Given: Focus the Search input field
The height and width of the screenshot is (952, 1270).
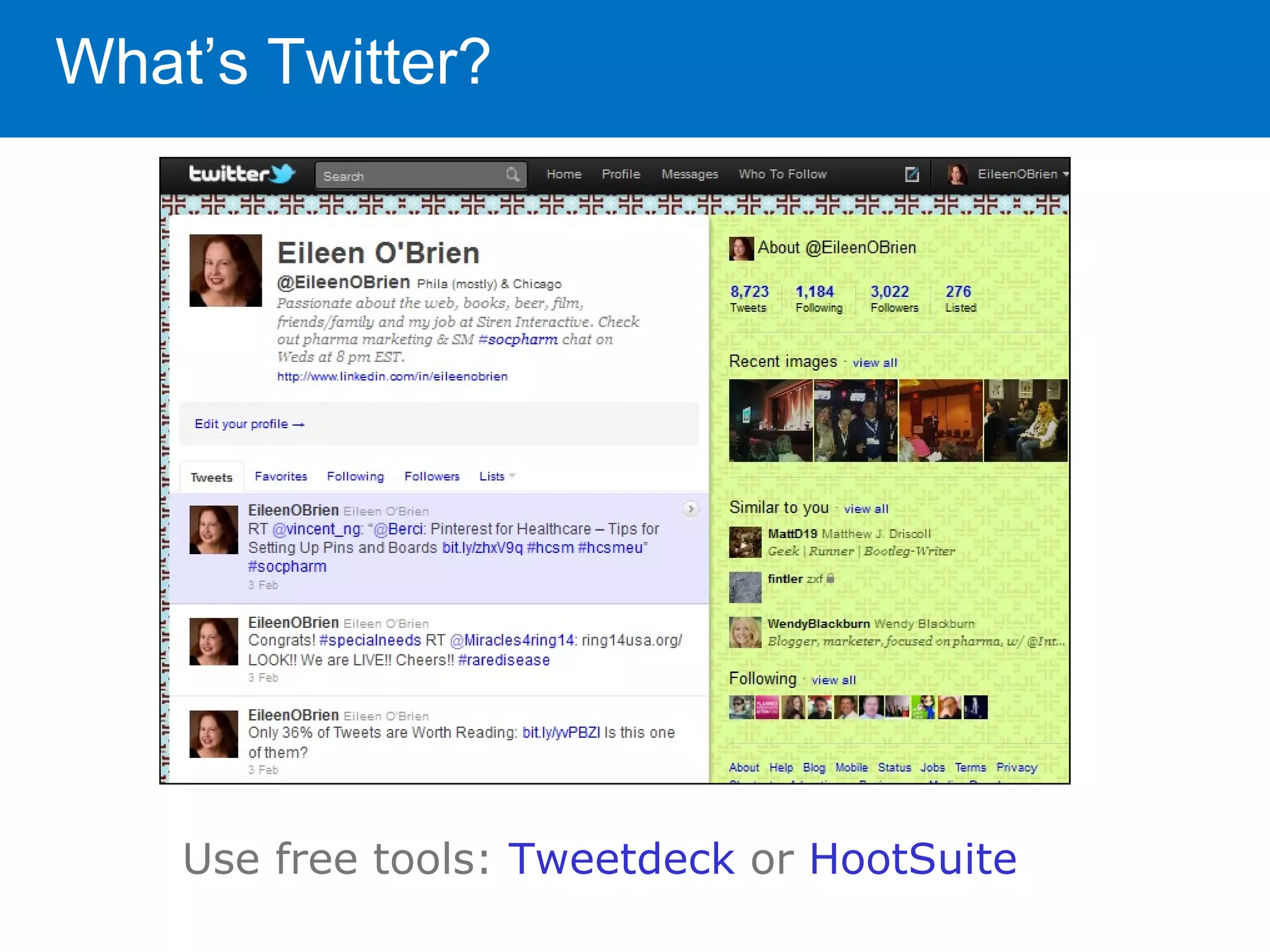Looking at the screenshot, I should click(x=421, y=175).
